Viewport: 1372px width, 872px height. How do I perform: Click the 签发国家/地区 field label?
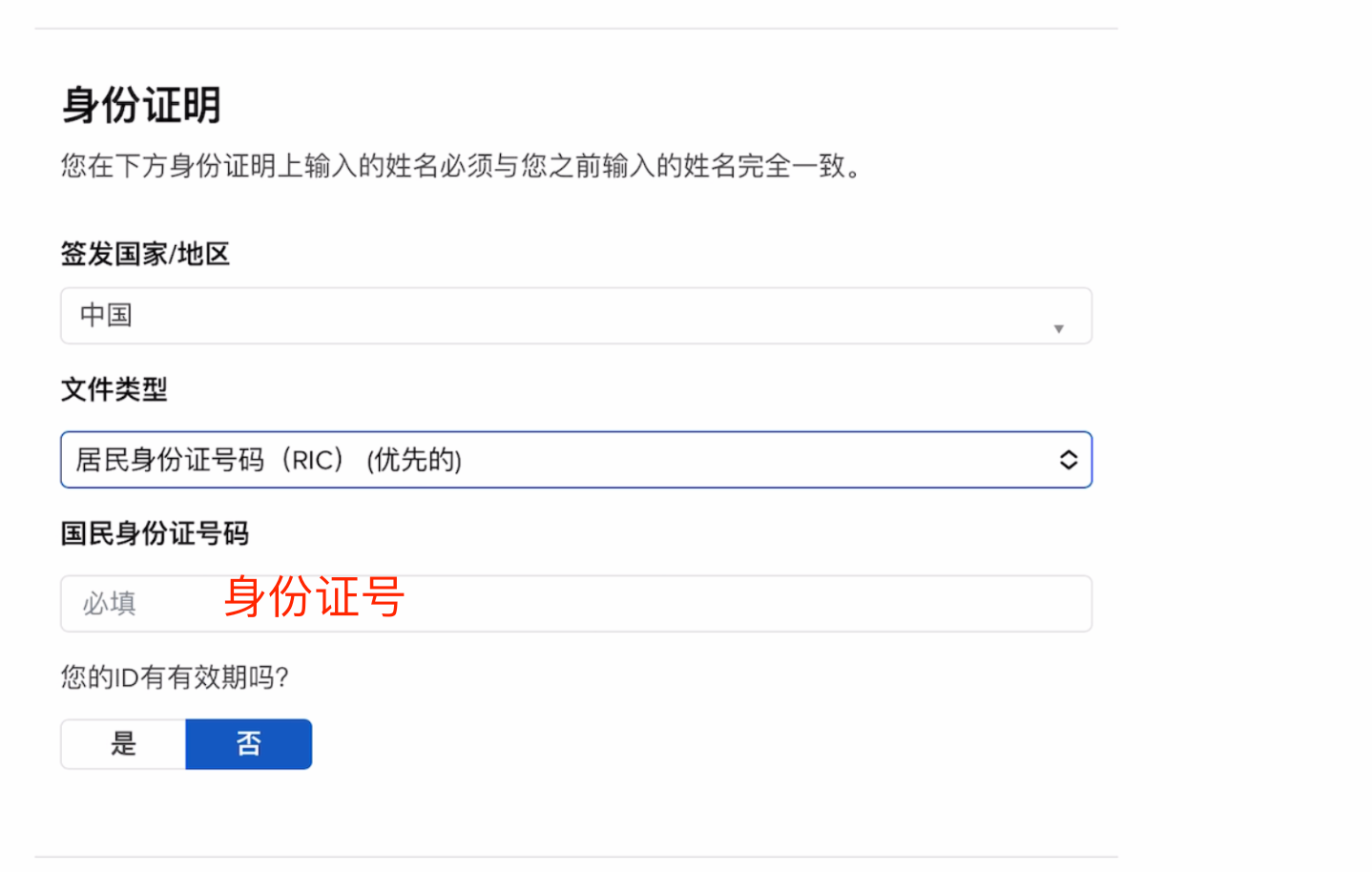point(145,254)
